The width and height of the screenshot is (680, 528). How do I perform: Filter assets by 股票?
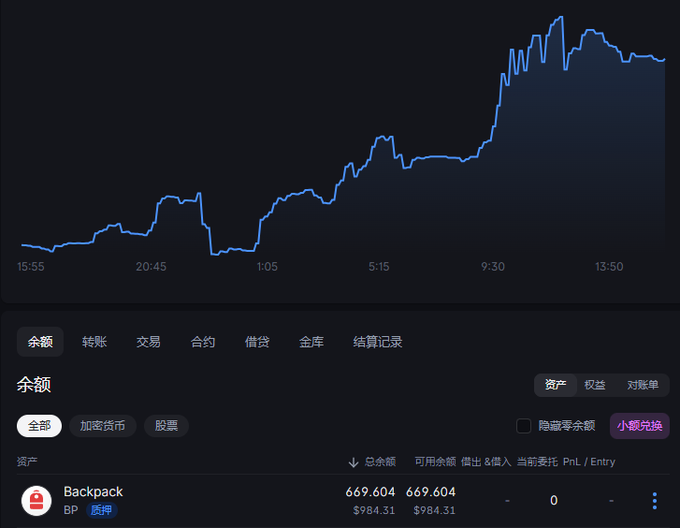pyautogui.click(x=167, y=426)
